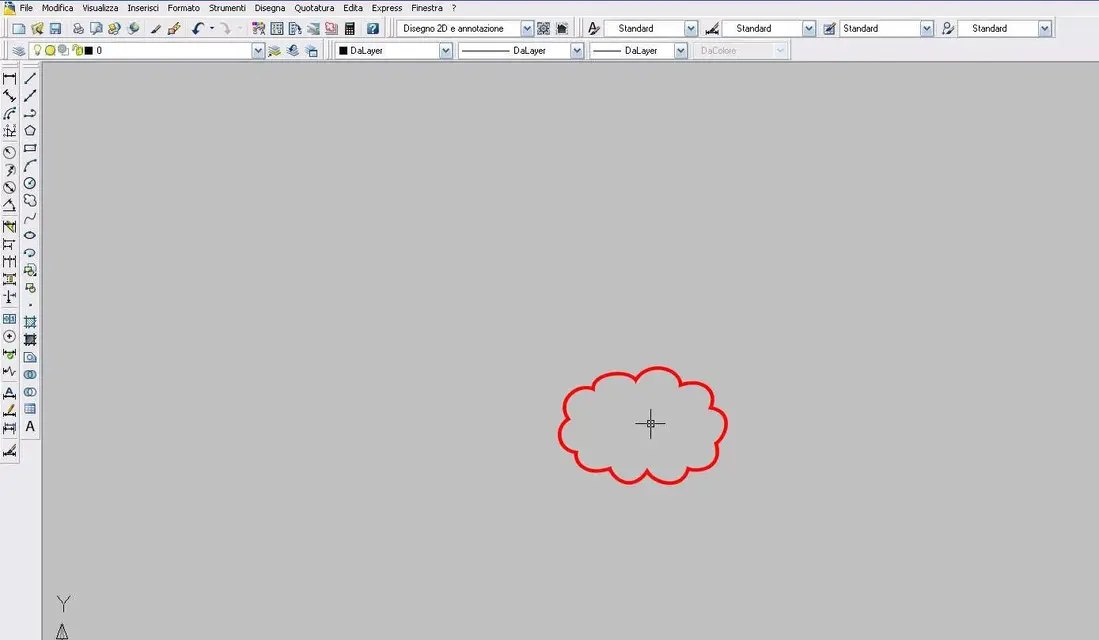Image resolution: width=1099 pixels, height=640 pixels.
Task: Pick the Hatch tool
Action: 30,322
